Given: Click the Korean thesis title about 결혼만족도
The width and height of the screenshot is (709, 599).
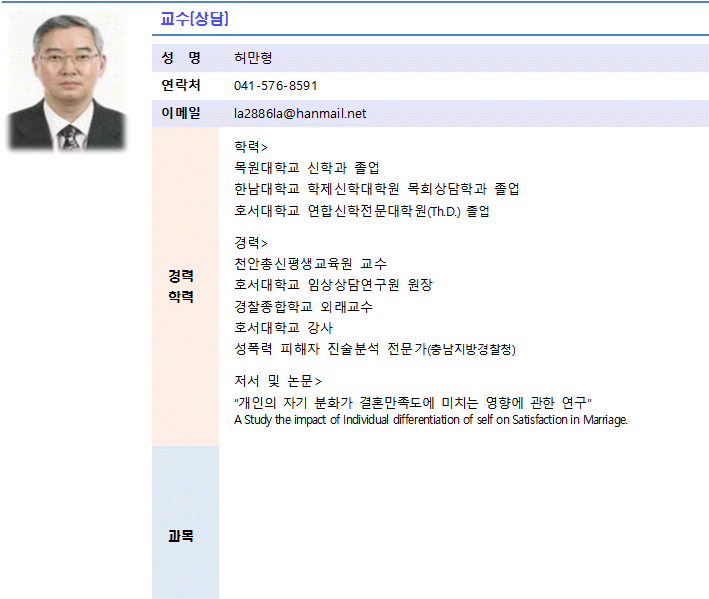Looking at the screenshot, I should click(413, 402).
